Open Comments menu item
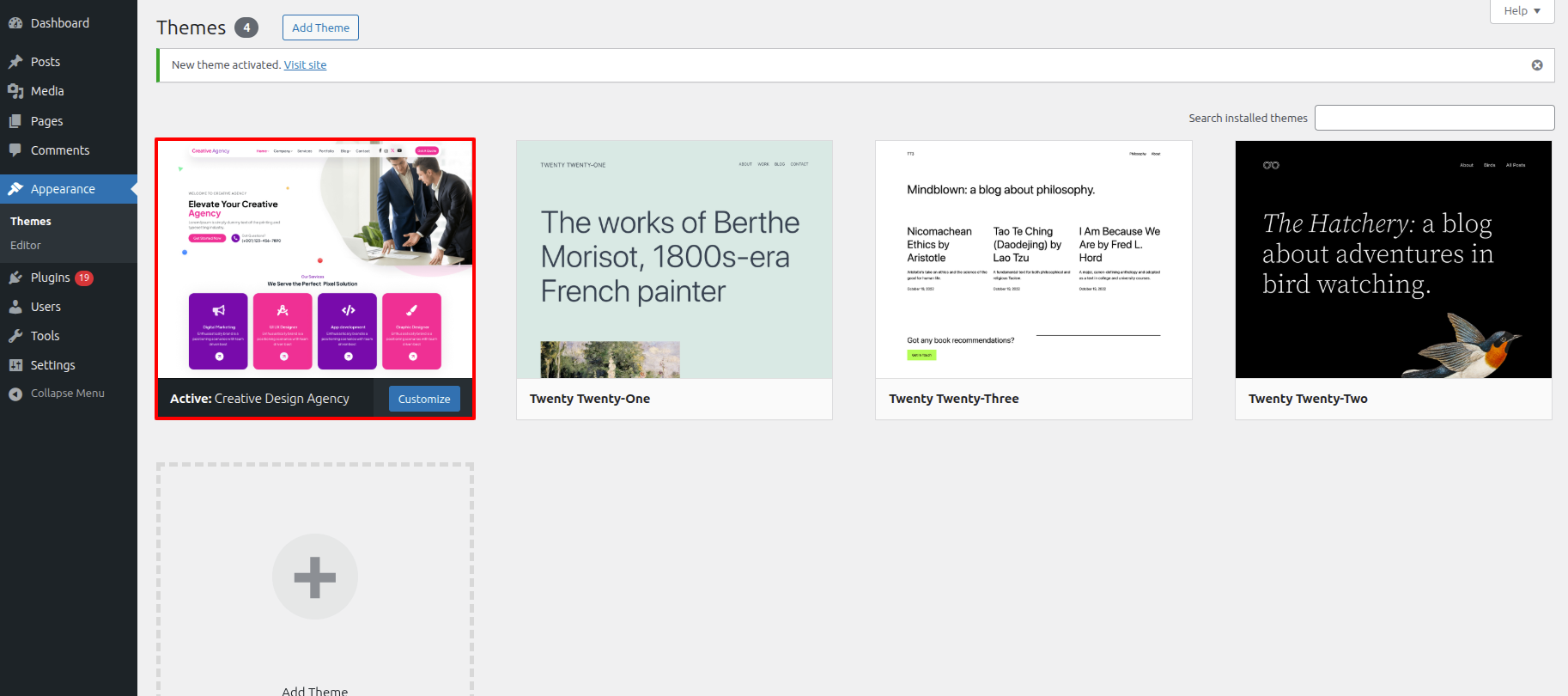The width and height of the screenshot is (1568, 696). (x=69, y=150)
